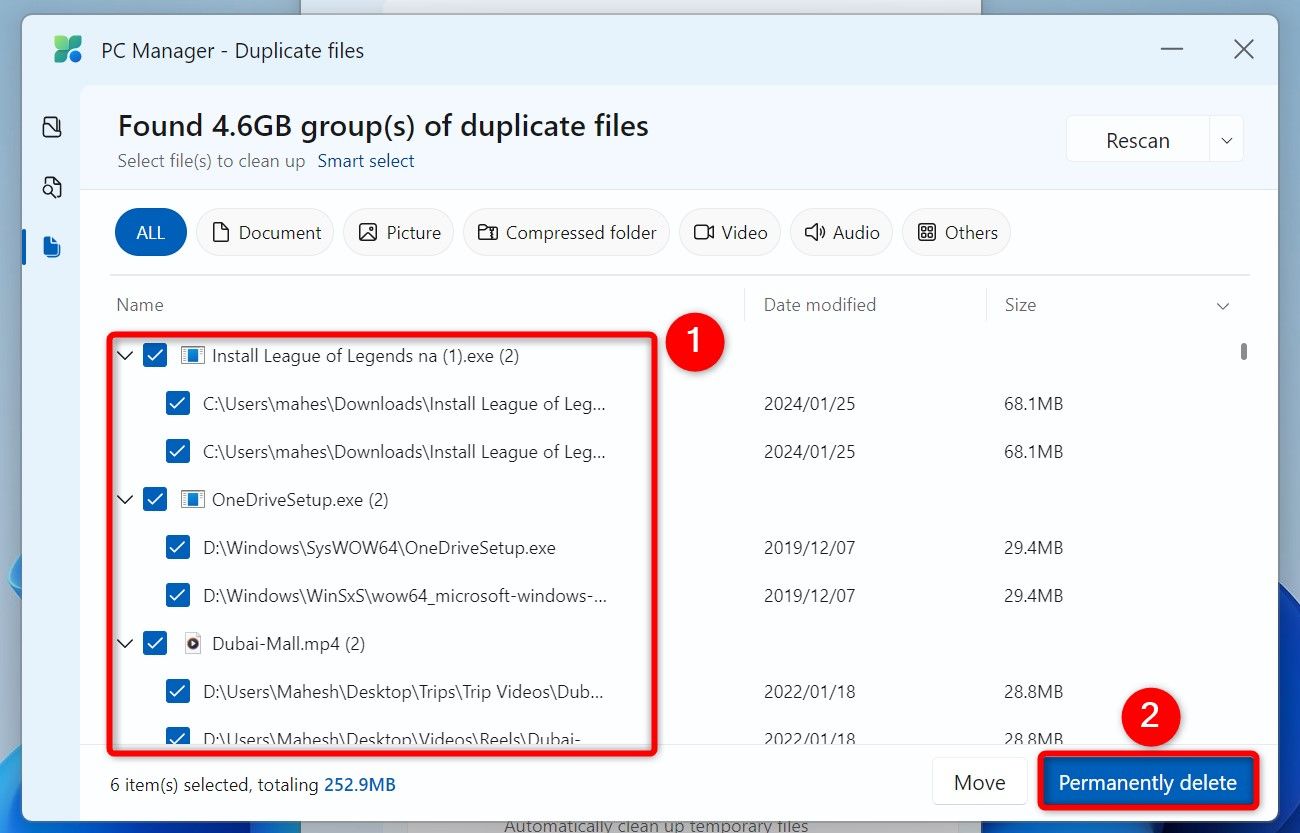Click the Smart select link
1300x833 pixels.
pos(366,161)
